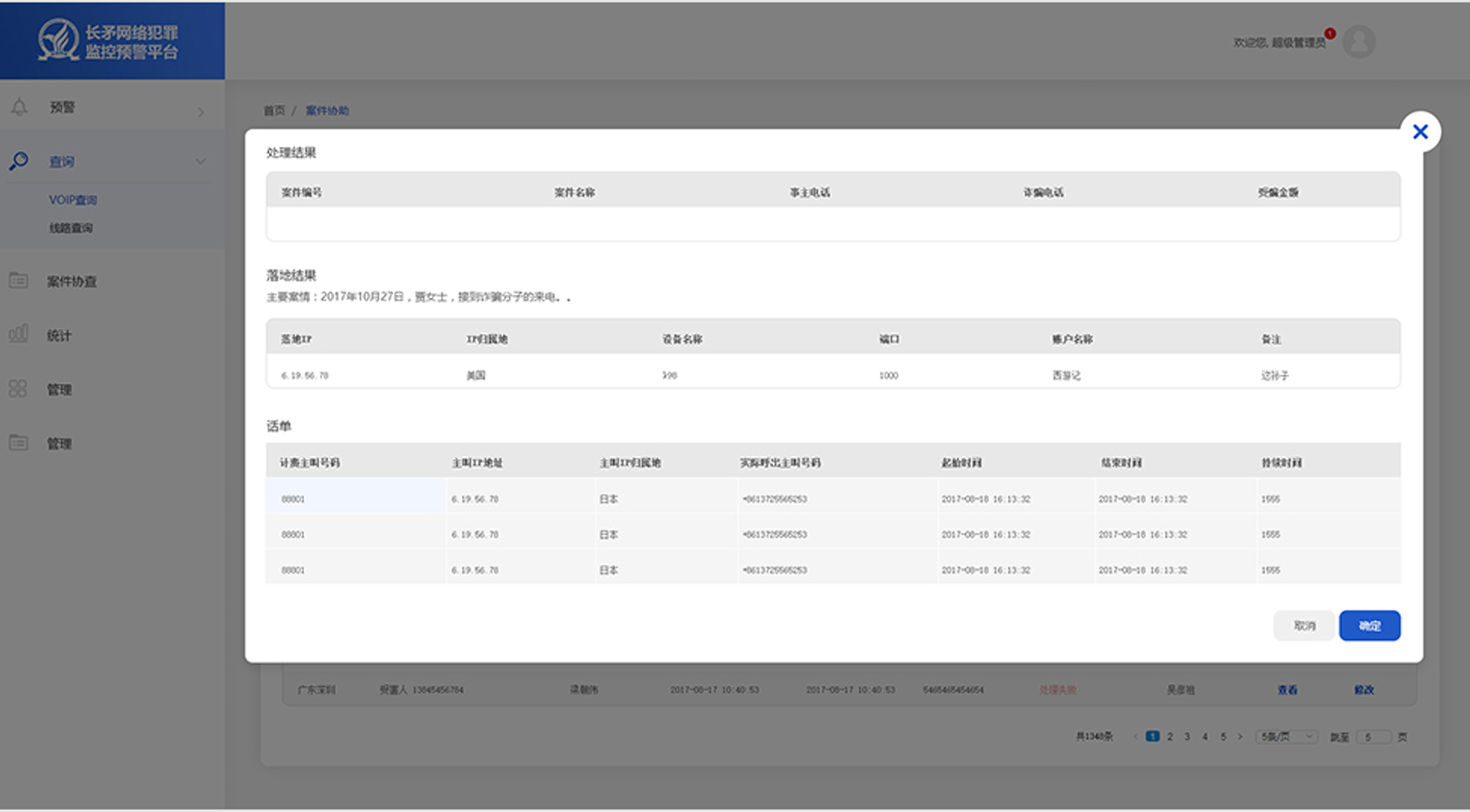Viewport: 1470px width, 812px height.
Task: Click the 计费主叫号码 column header
Action: click(309, 462)
